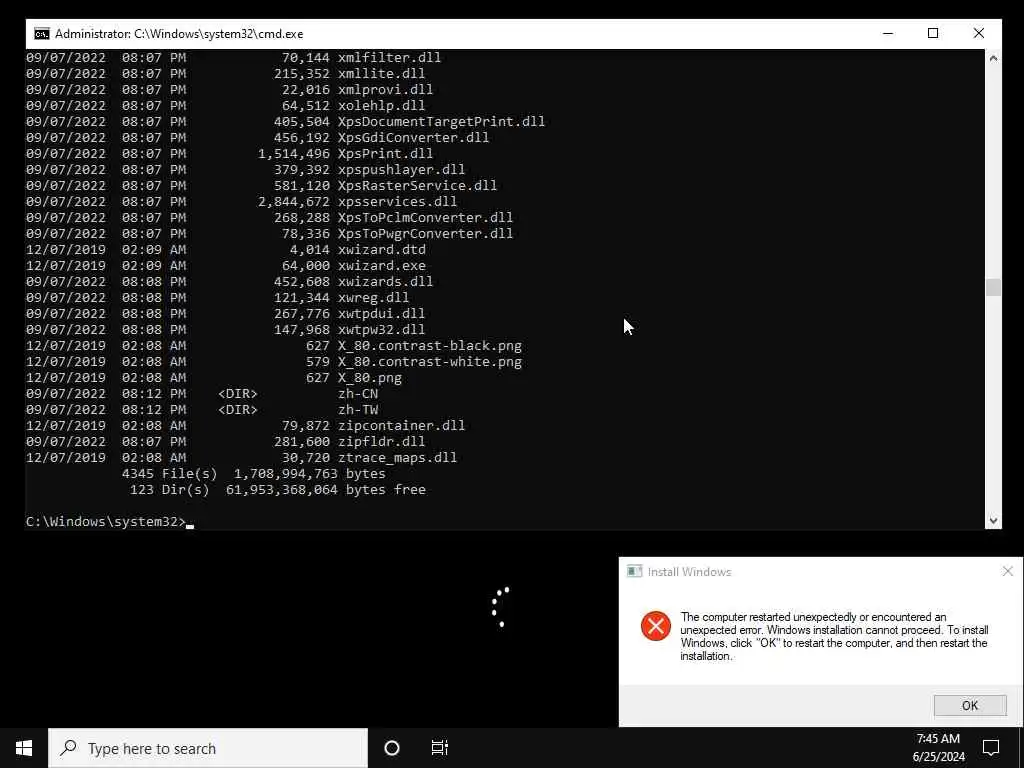This screenshot has height=768, width=1024.
Task: Click the 1,514,496 size value
Action: tap(293, 153)
